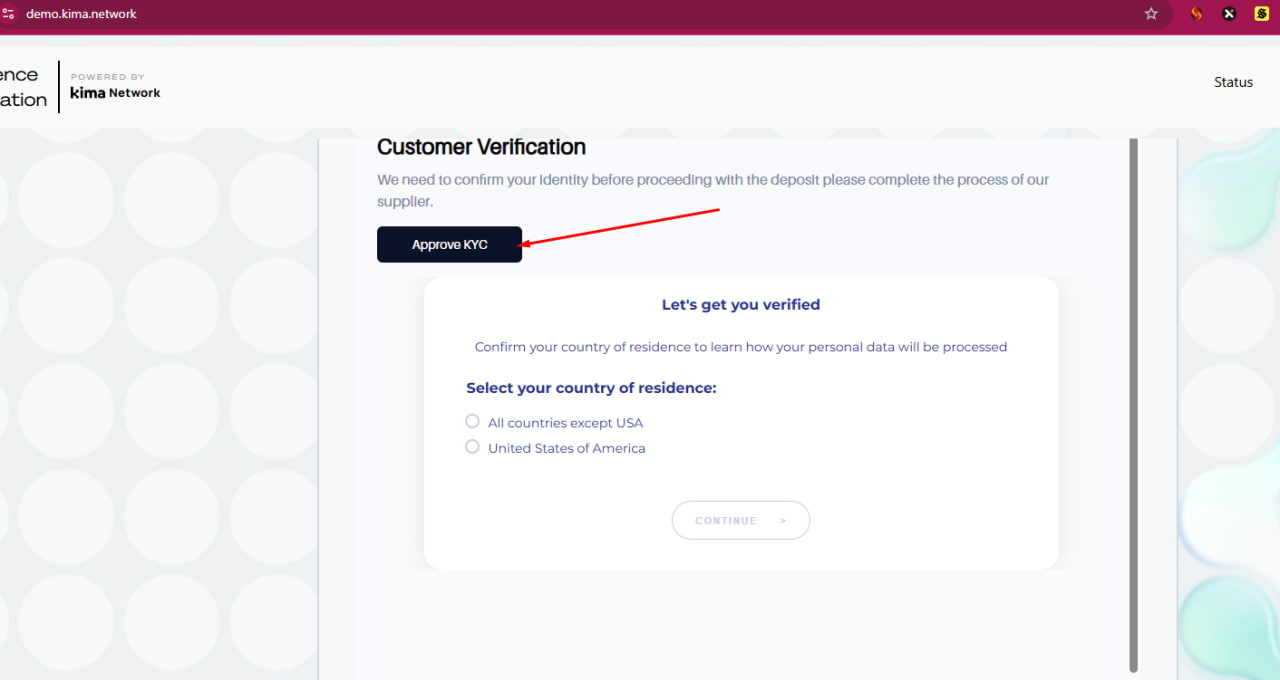Screen dimensions: 1280x680
Task: Select the United States of America radio button
Action: pyautogui.click(x=473, y=447)
